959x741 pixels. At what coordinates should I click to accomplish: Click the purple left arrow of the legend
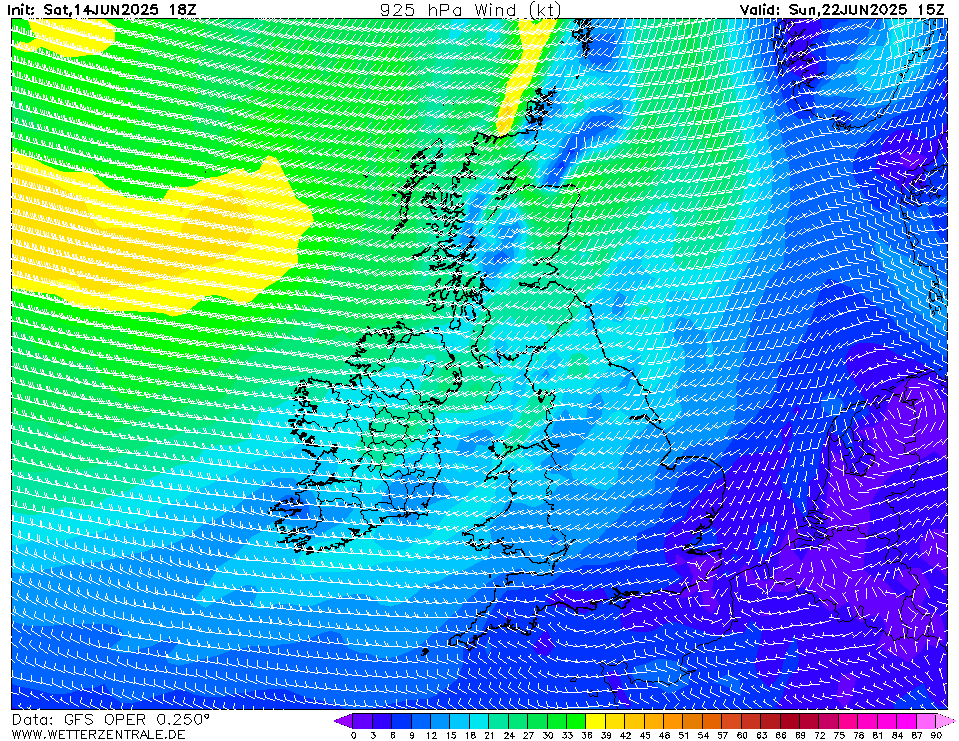(343, 721)
